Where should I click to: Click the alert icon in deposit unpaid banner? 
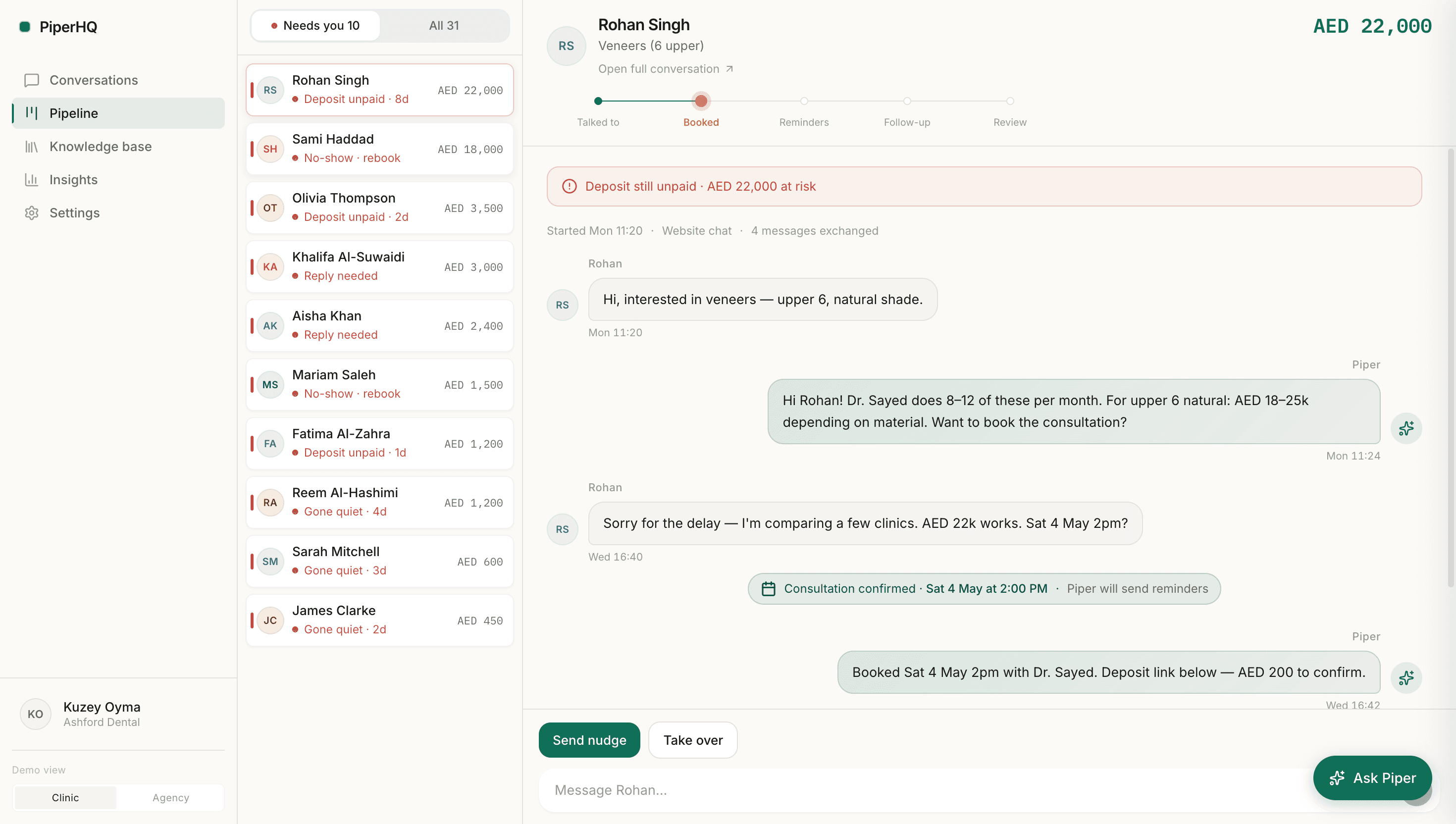[x=569, y=186]
